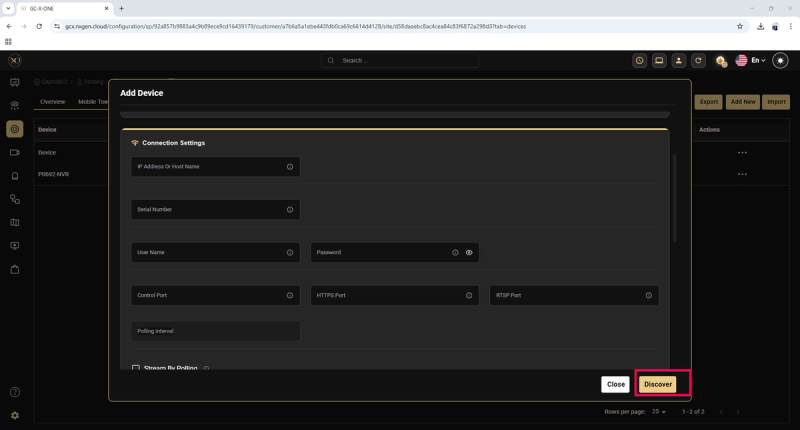Image resolution: width=800 pixels, height=430 pixels.
Task: Focus the Password field
Action: pyautogui.click(x=394, y=252)
